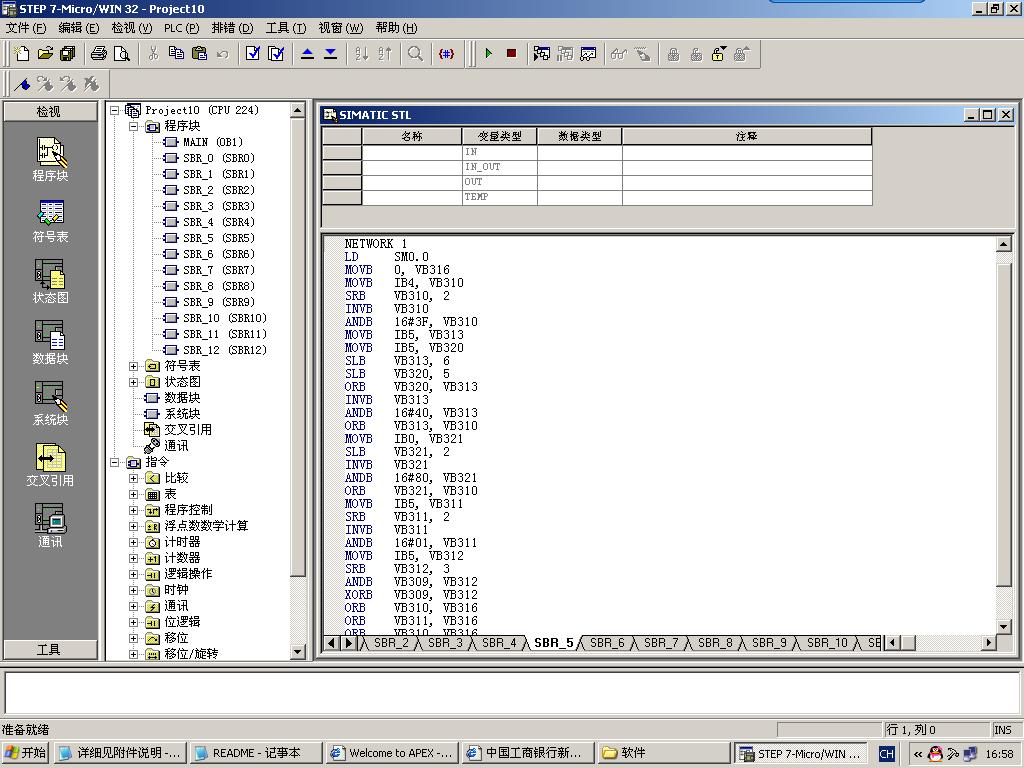
Task: Click the Copy toolbar icon
Action: [x=176, y=54]
